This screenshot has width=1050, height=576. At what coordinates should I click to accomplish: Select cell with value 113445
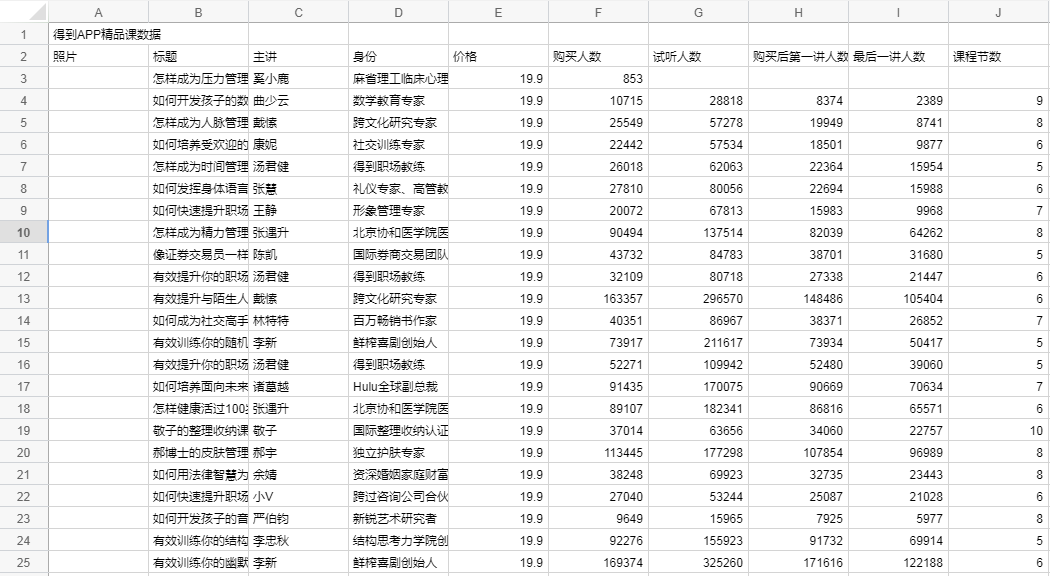[598, 453]
